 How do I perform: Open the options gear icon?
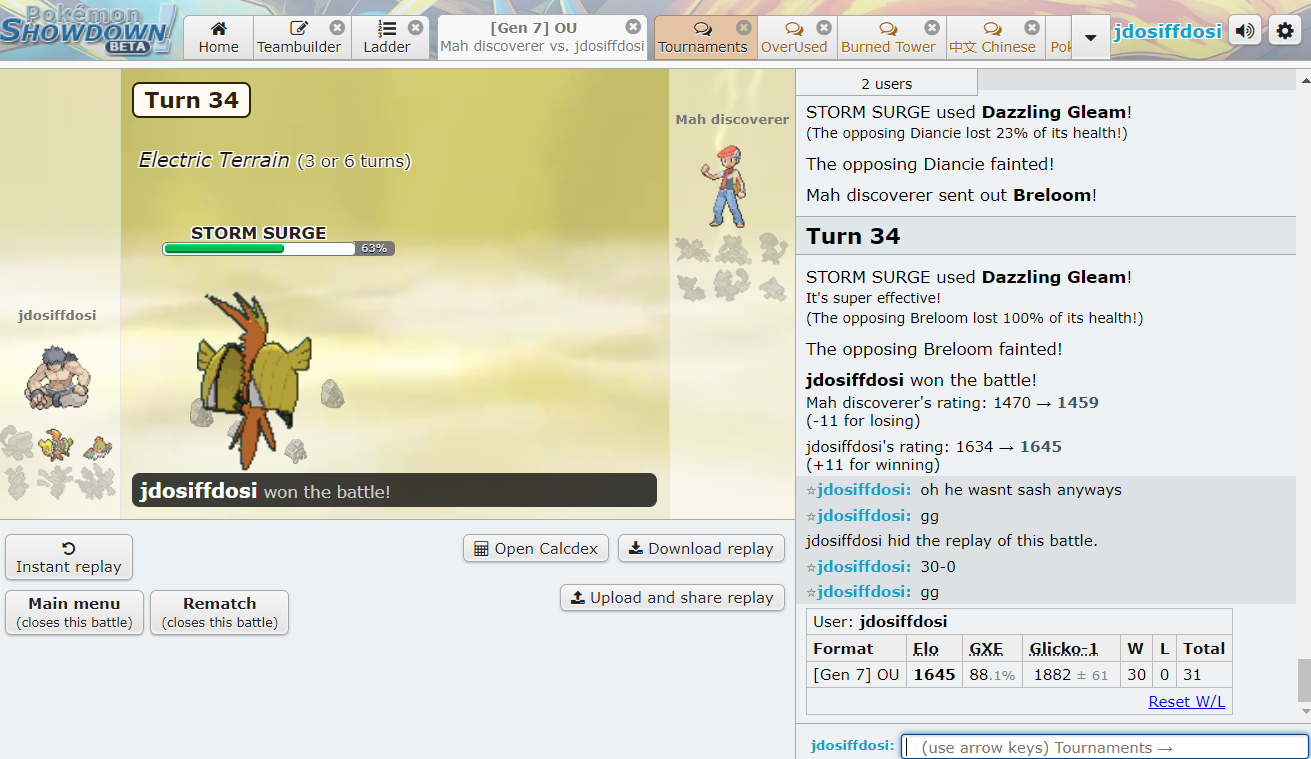tap(1284, 31)
